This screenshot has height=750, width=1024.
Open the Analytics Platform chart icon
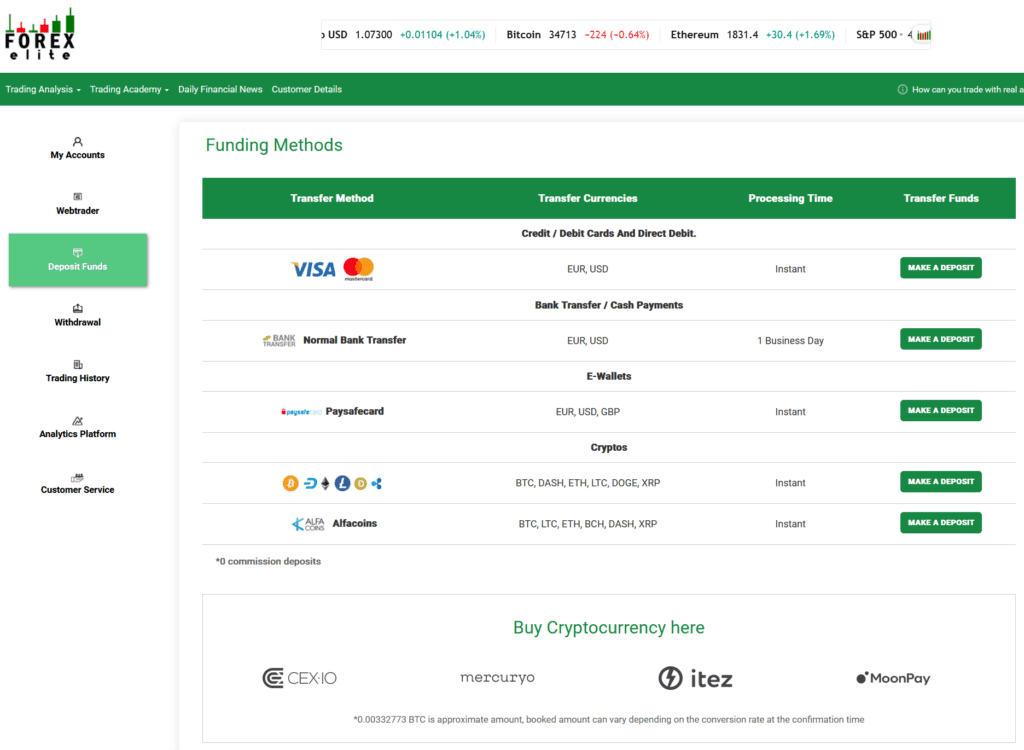[77, 421]
